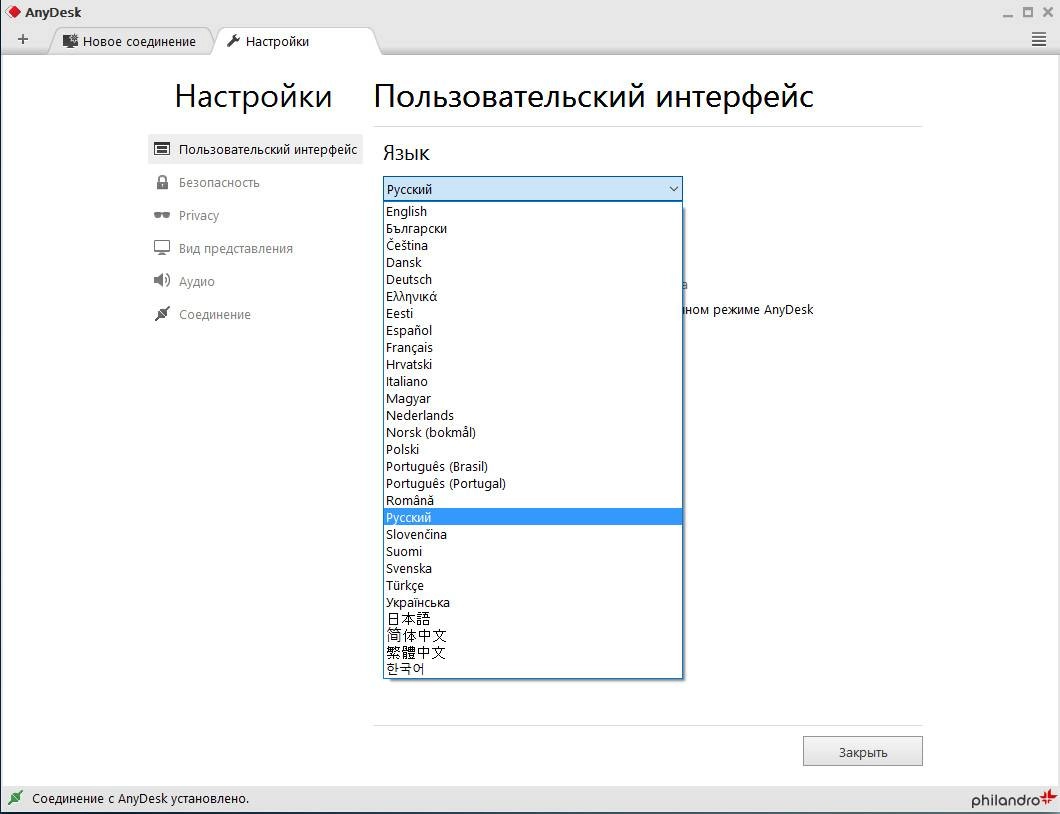
Task: Choose Português (Brasil) language
Action: [x=533, y=466]
